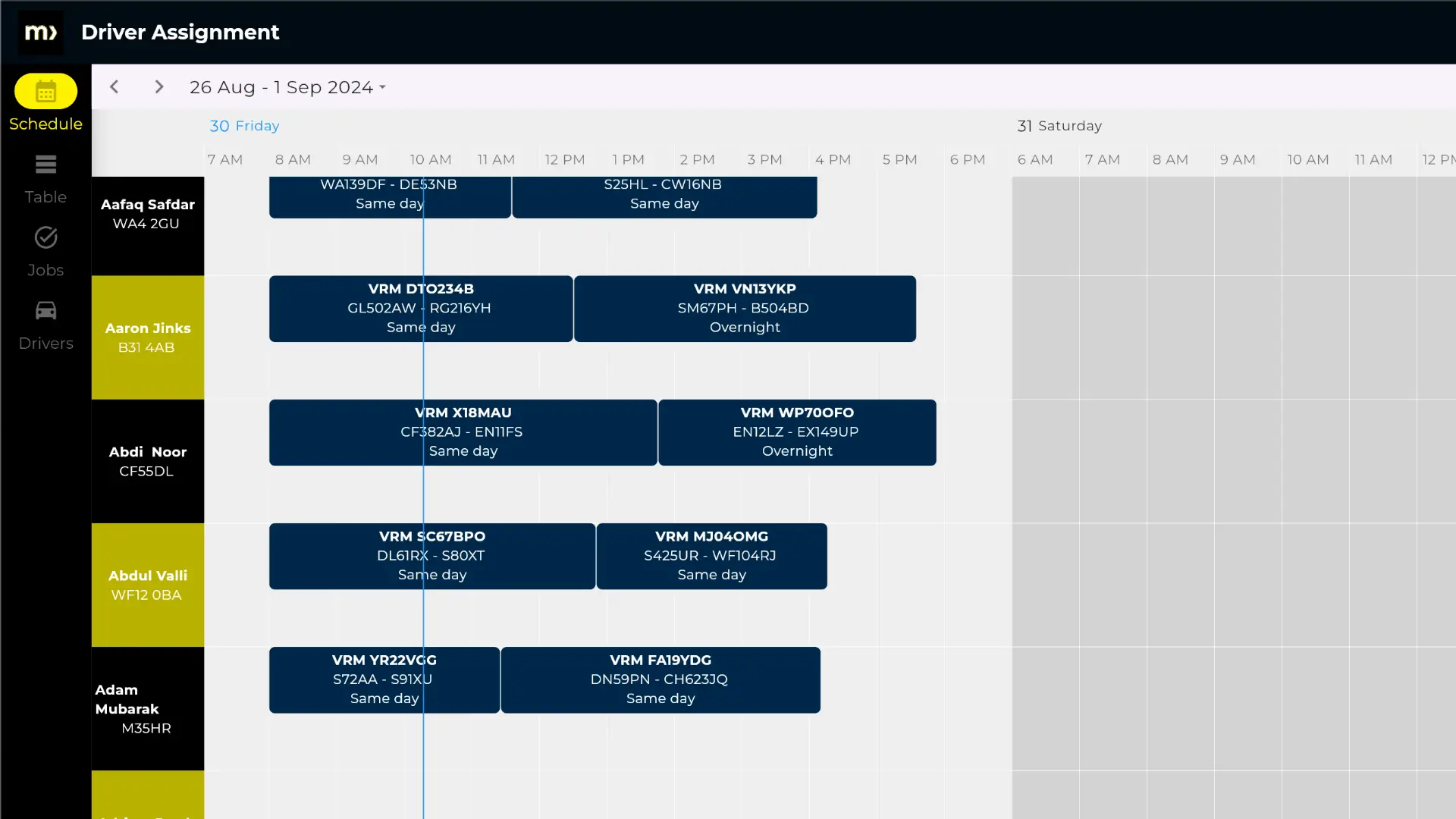Open job VRM YR22VGG

click(x=384, y=679)
